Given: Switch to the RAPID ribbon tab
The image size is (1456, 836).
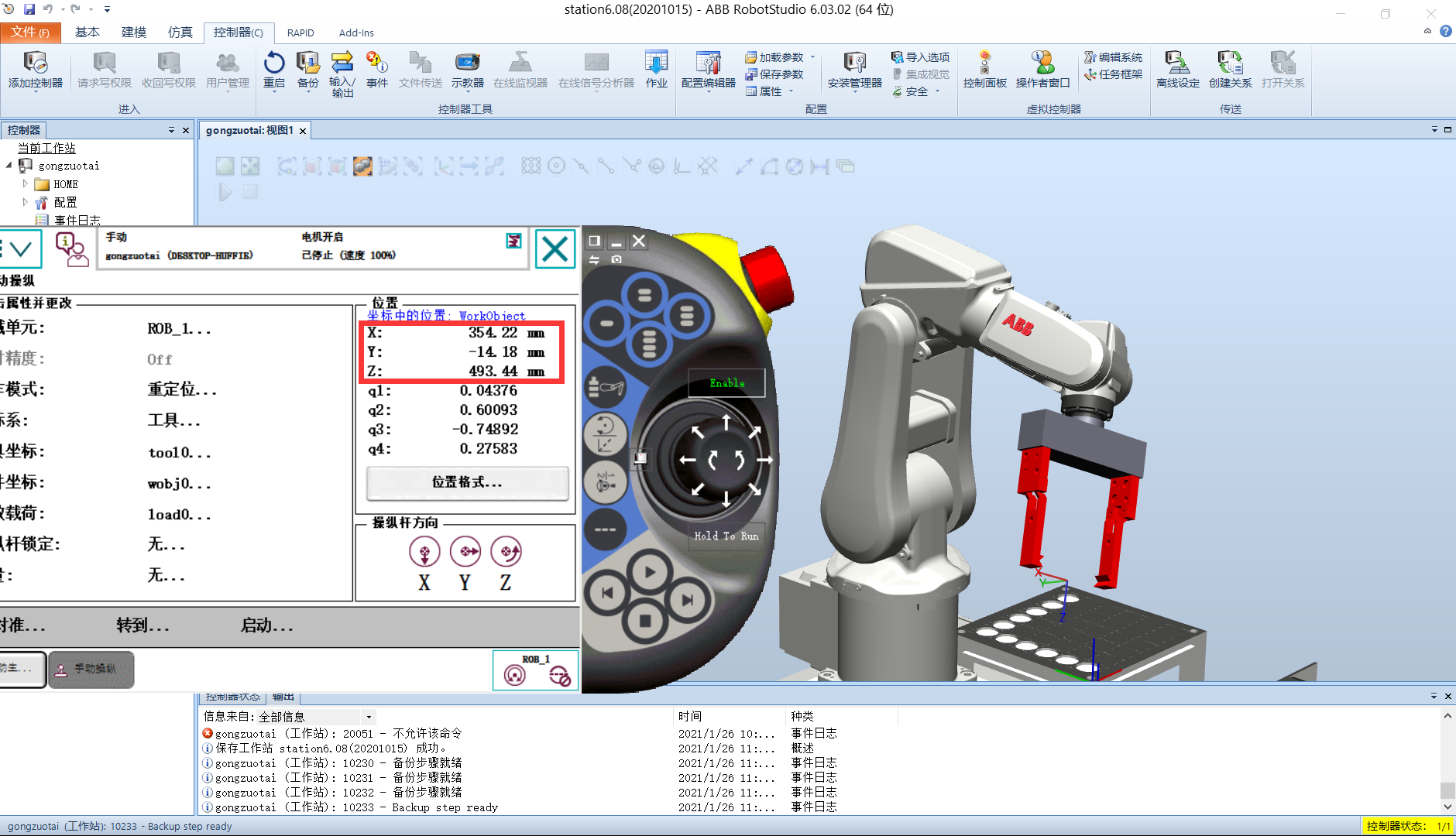Looking at the screenshot, I should [x=300, y=33].
